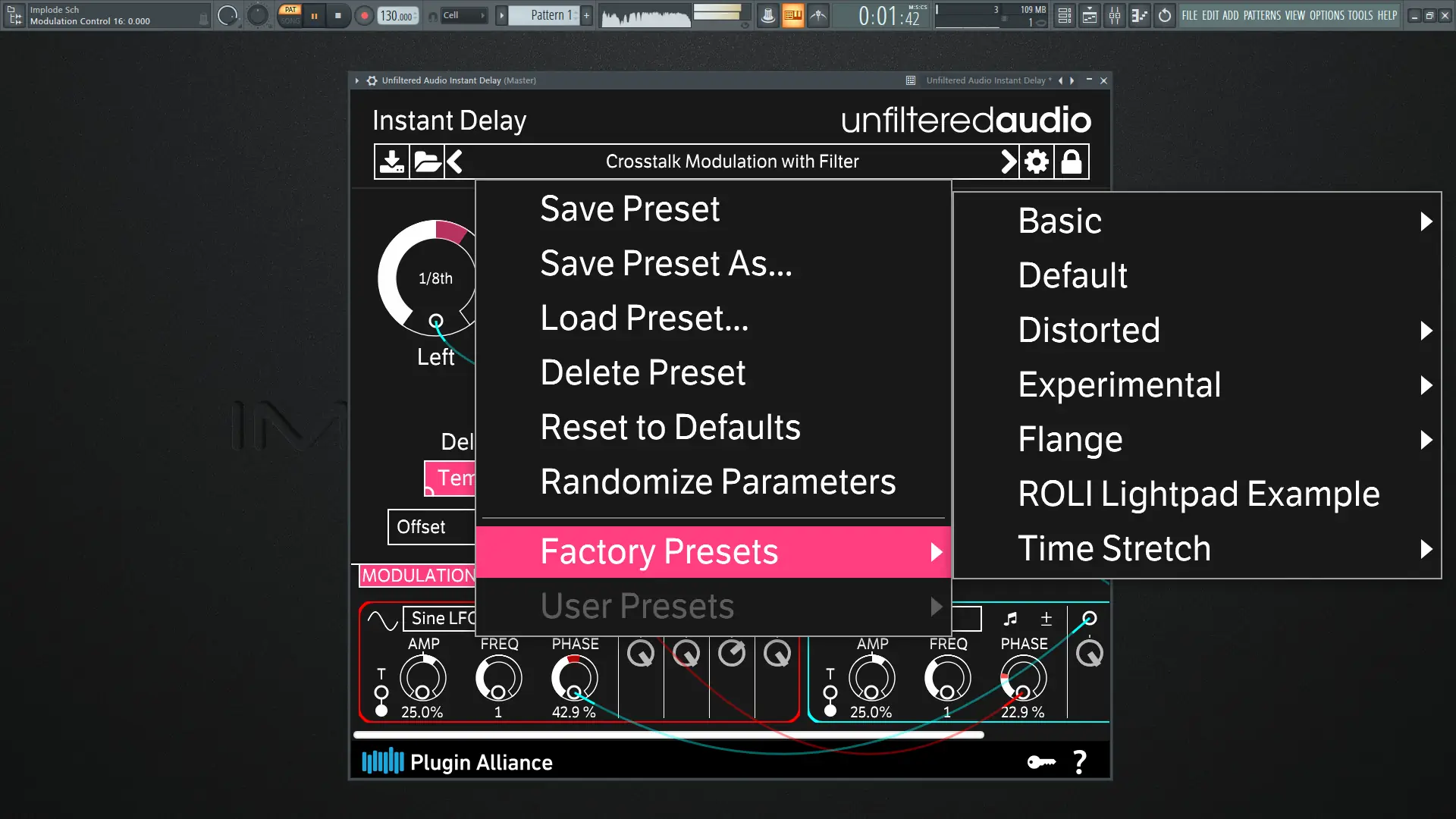Go to previous preset arrow

coord(455,162)
